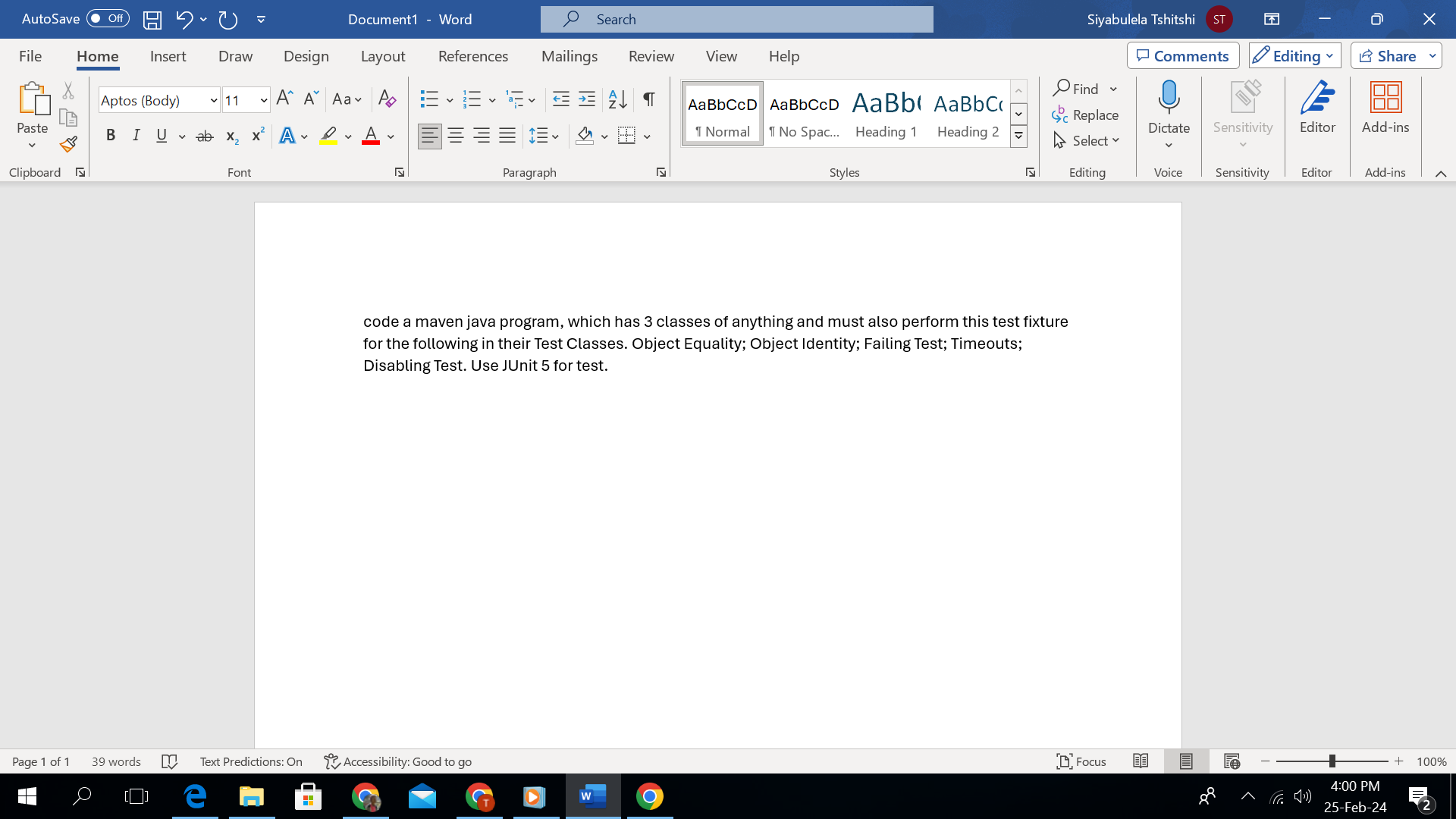This screenshot has height=819, width=1456.
Task: Click the 100% zoom level indicator
Action: coord(1431,761)
